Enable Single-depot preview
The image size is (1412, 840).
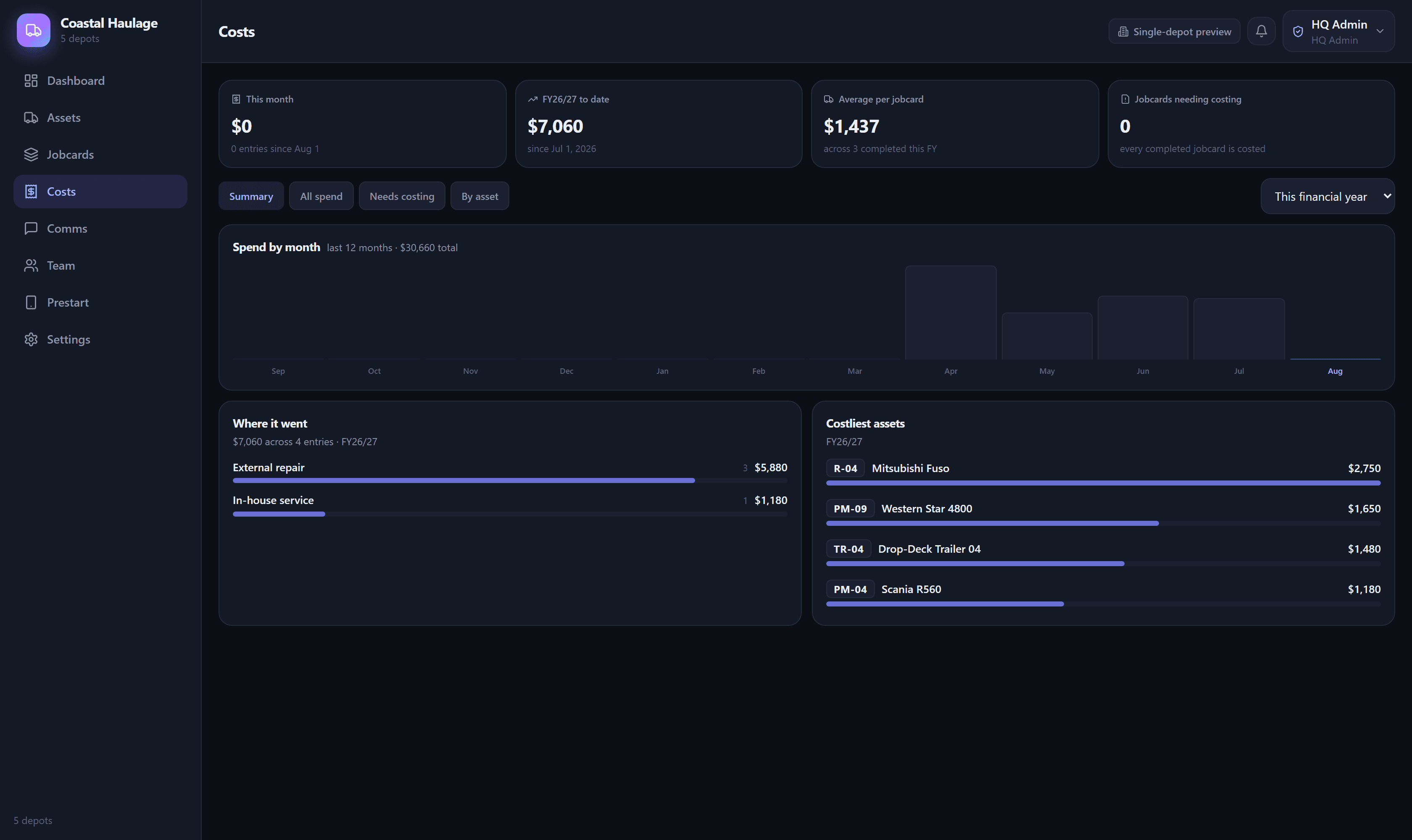click(x=1174, y=31)
